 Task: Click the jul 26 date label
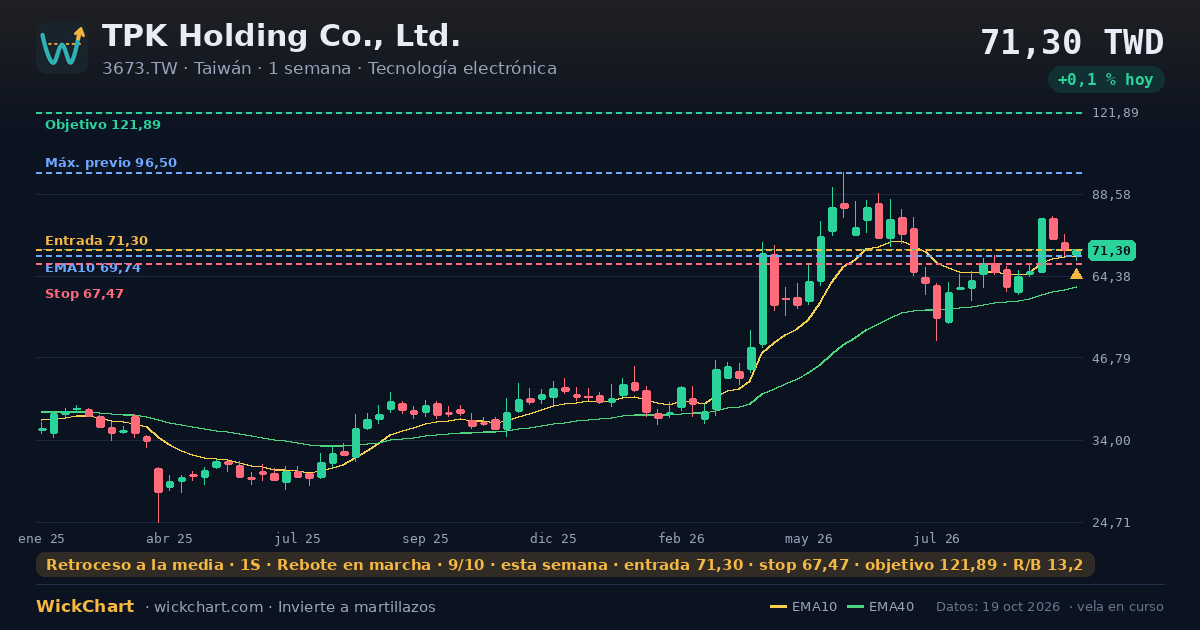pyautogui.click(x=937, y=539)
